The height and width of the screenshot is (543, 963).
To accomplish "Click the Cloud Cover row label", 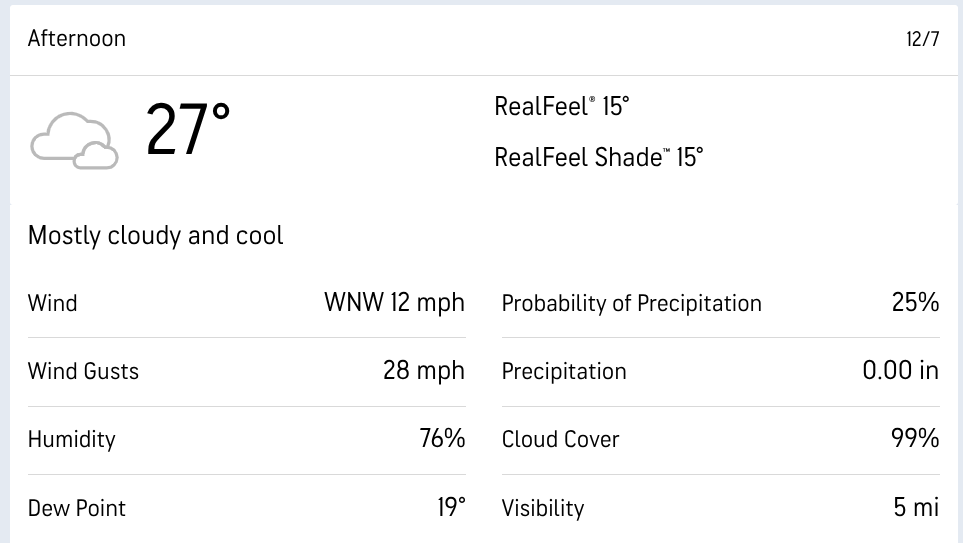I will pos(560,439).
